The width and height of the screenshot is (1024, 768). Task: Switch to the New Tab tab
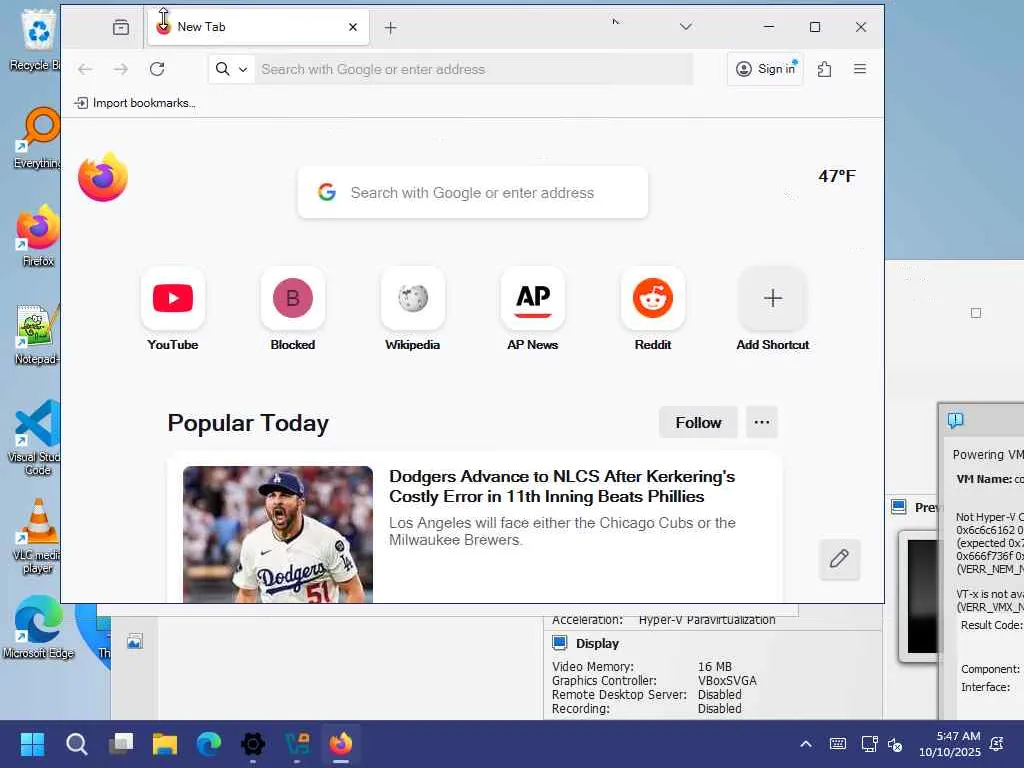258,27
